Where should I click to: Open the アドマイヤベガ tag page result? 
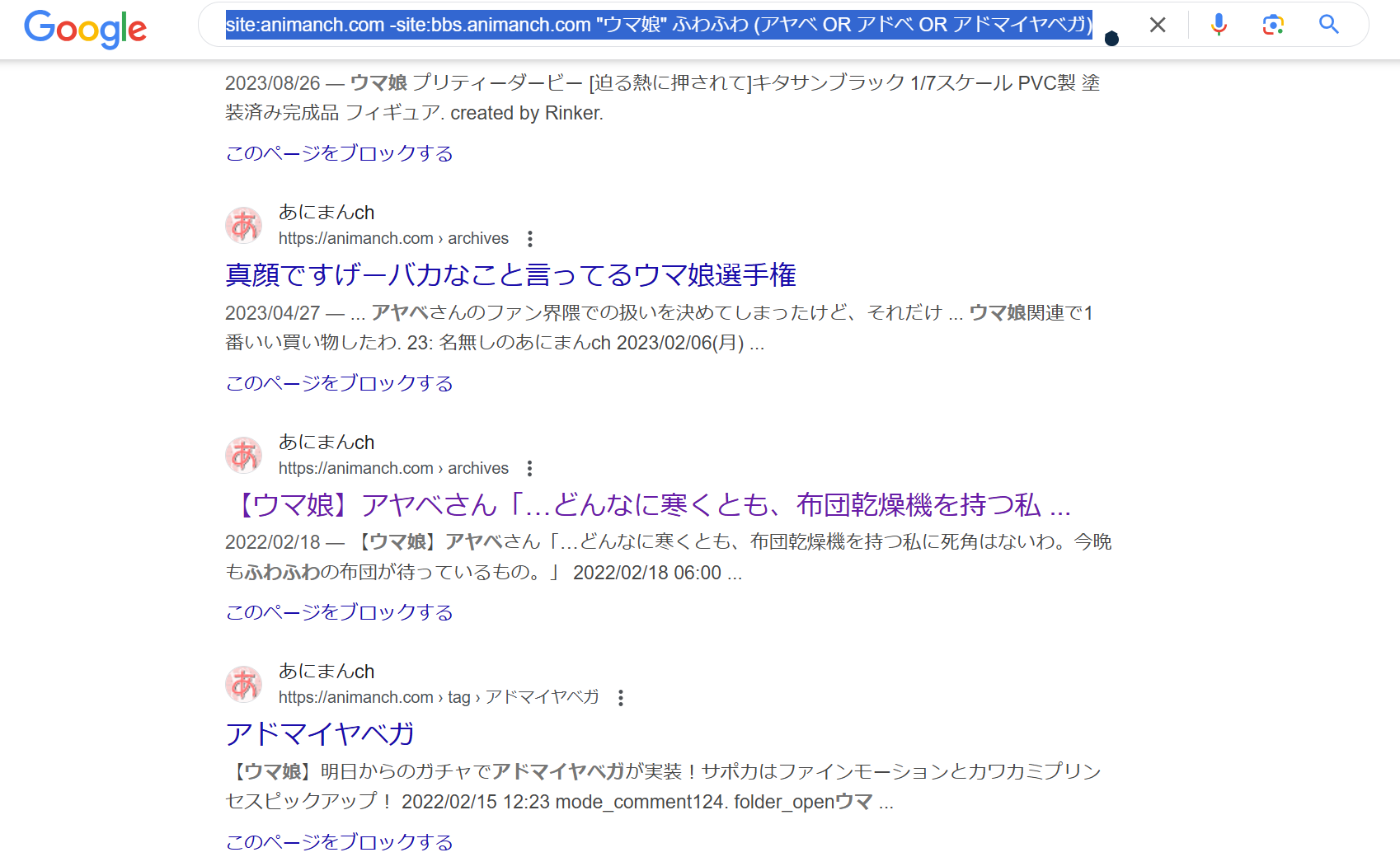pyautogui.click(x=320, y=733)
